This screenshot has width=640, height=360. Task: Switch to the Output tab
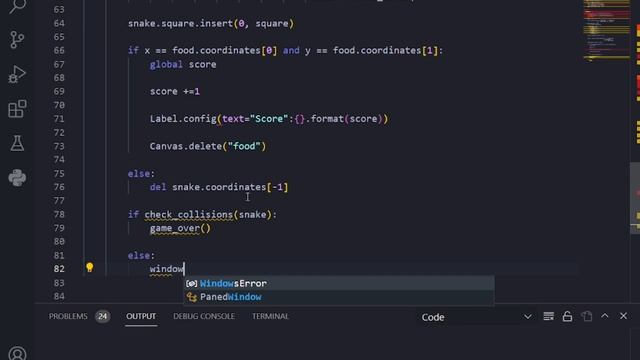(141, 316)
